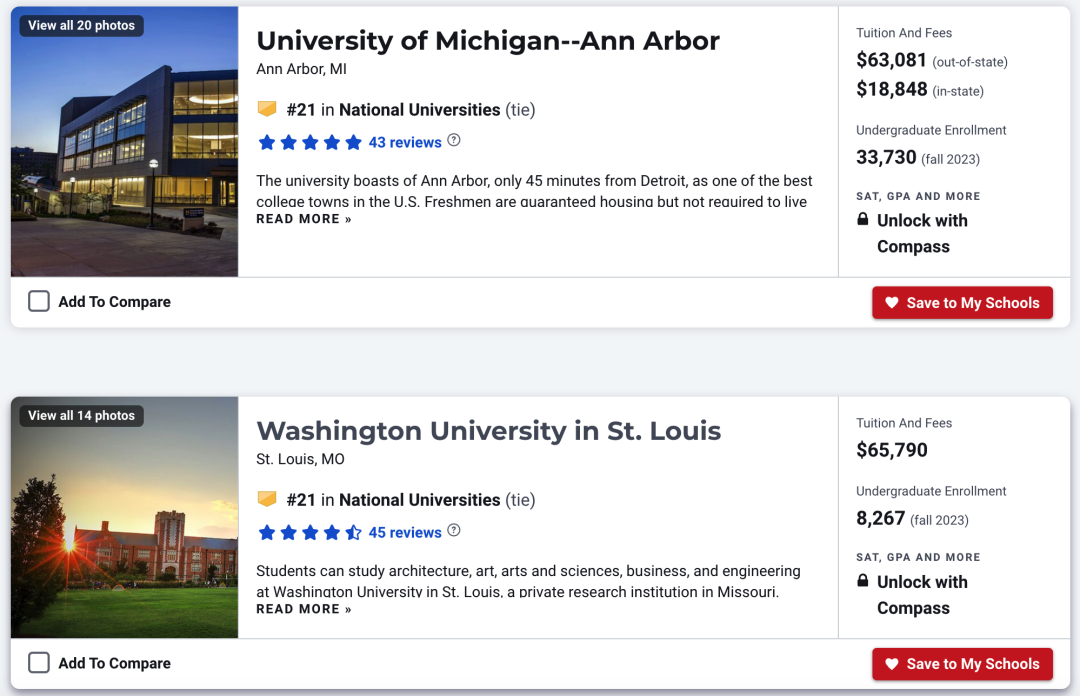Open View all 20 photos gallery
This screenshot has height=696, width=1080.
click(81, 25)
